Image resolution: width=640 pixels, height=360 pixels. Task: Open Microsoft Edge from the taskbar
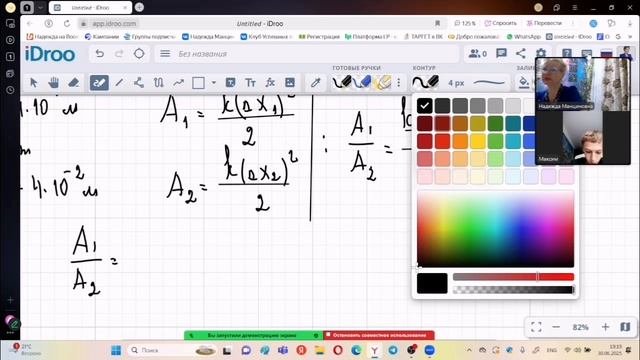click(x=356, y=350)
